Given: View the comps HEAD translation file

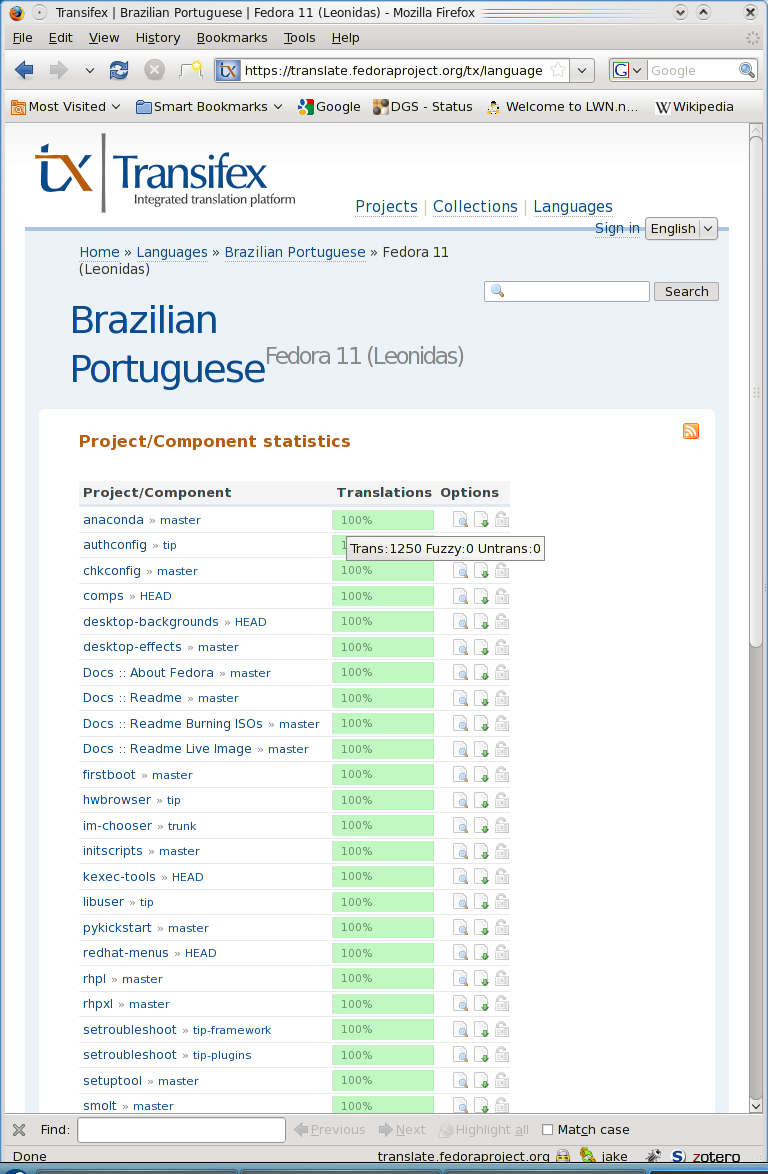Looking at the screenshot, I should point(460,596).
